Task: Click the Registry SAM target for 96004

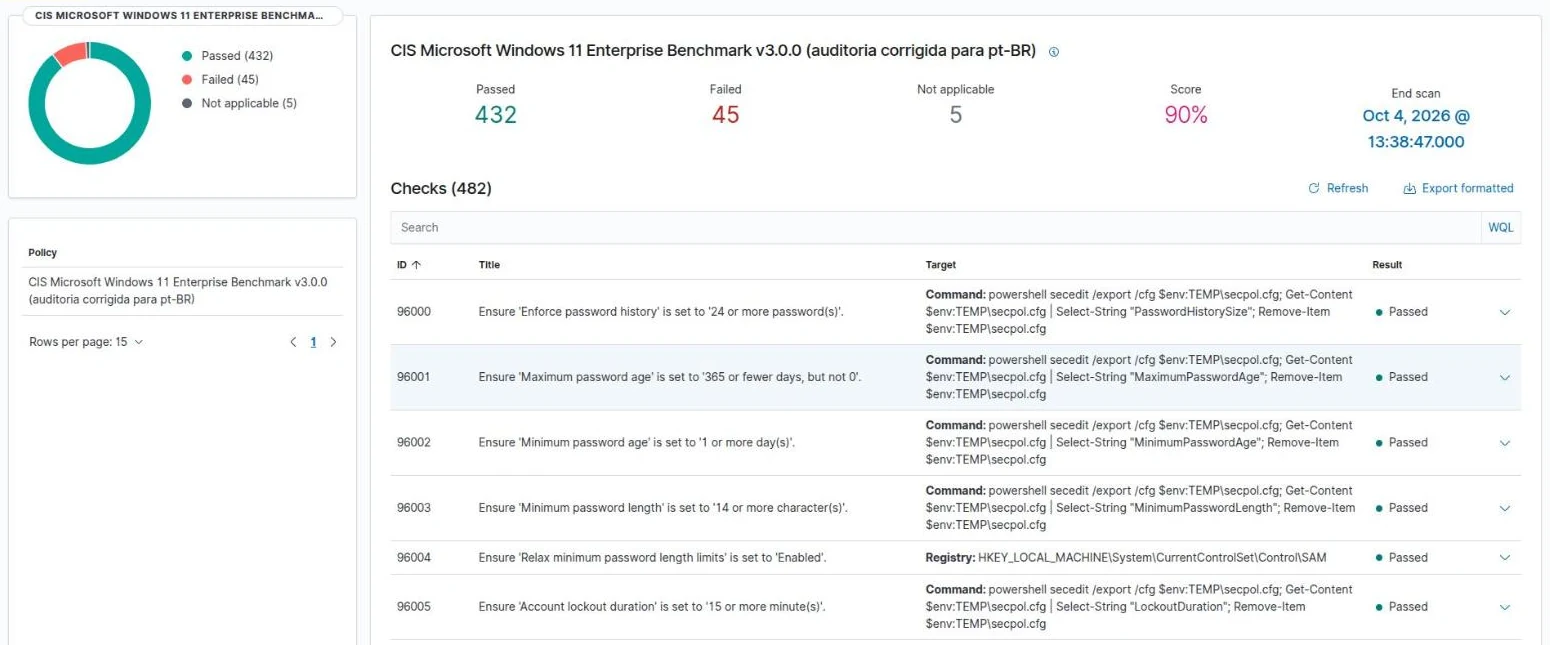Action: pyautogui.click(x=1126, y=557)
